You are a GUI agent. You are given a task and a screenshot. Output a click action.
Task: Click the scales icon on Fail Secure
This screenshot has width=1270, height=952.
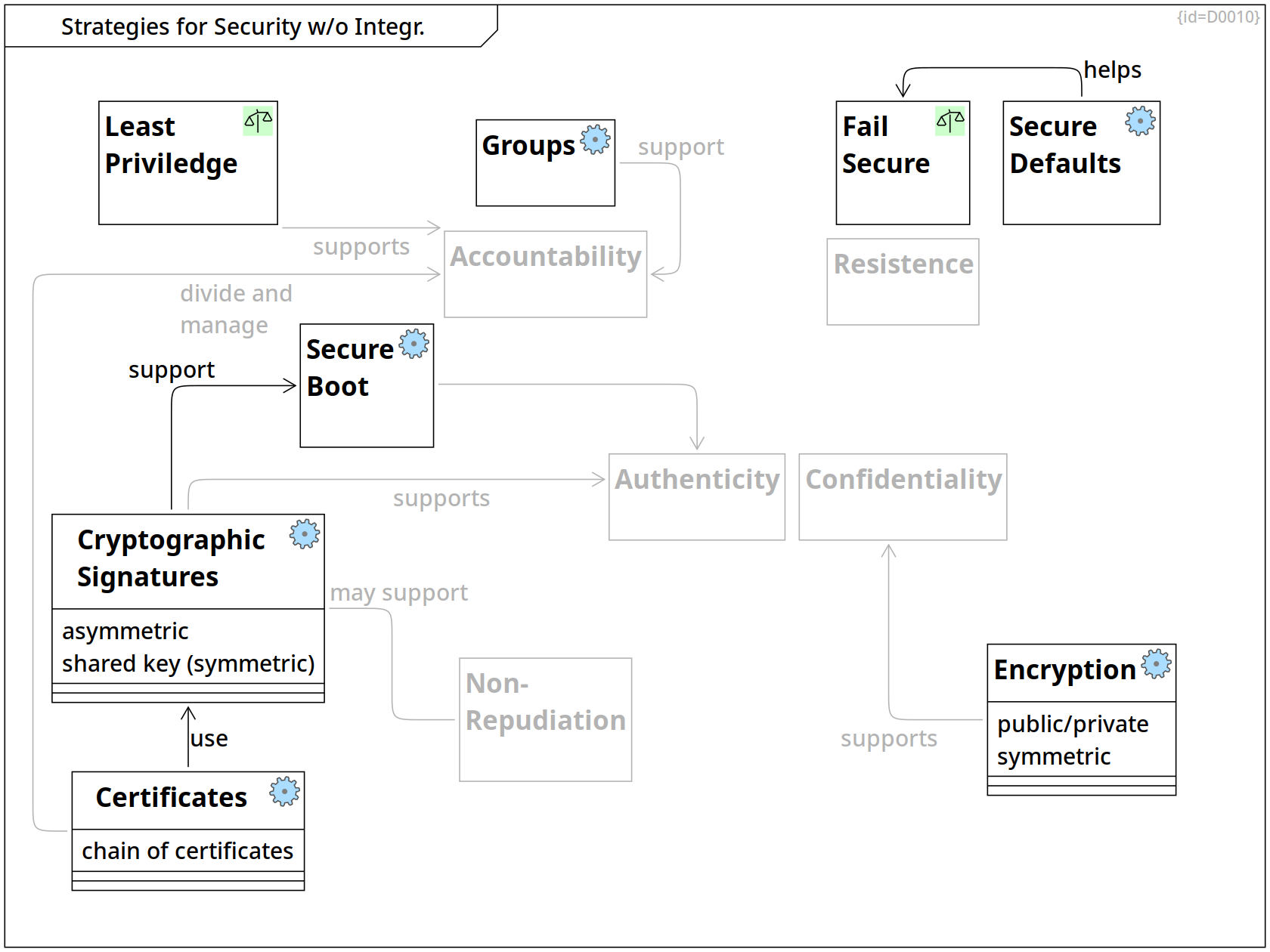point(950,121)
